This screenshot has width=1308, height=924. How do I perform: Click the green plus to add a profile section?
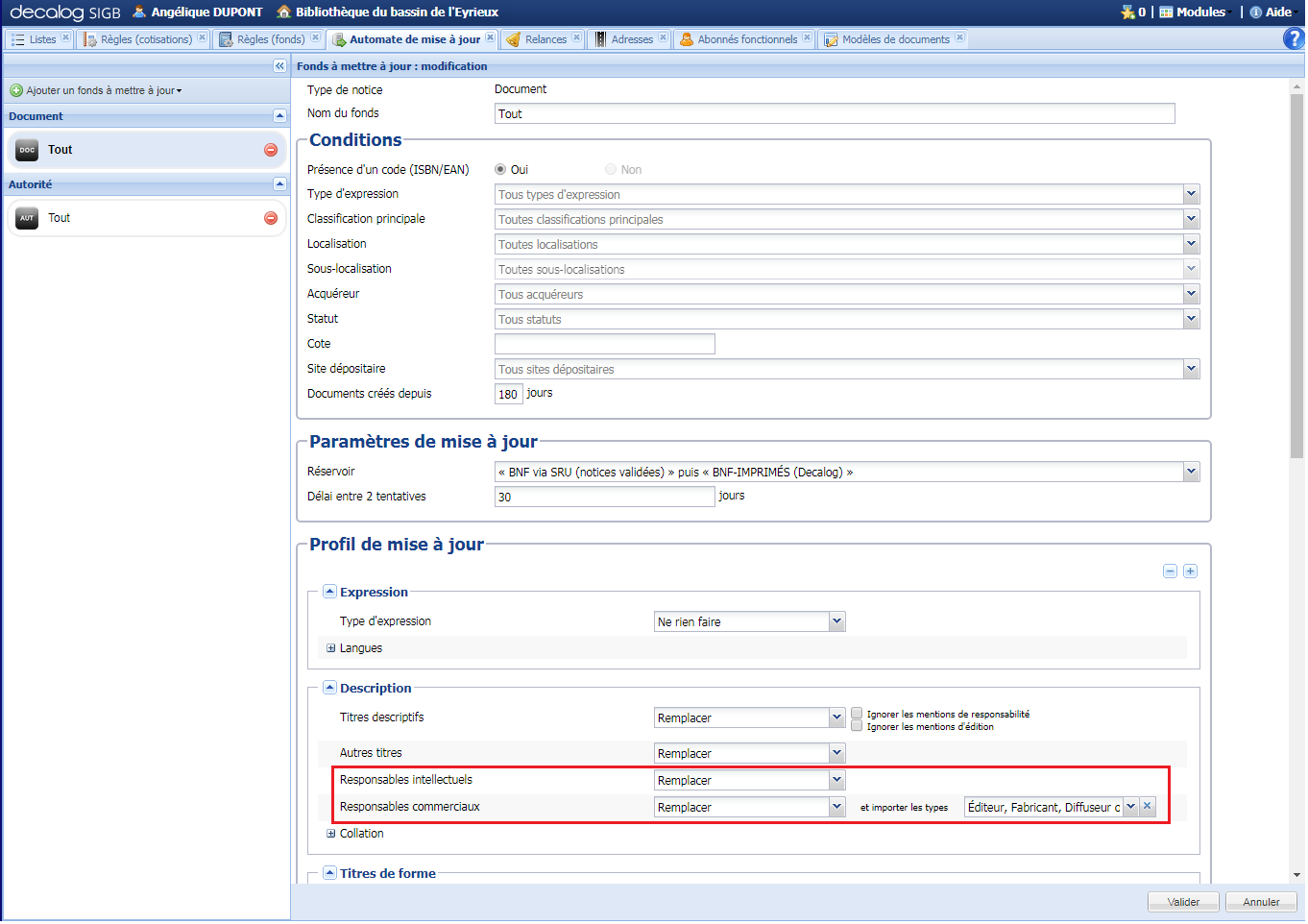(1190, 571)
